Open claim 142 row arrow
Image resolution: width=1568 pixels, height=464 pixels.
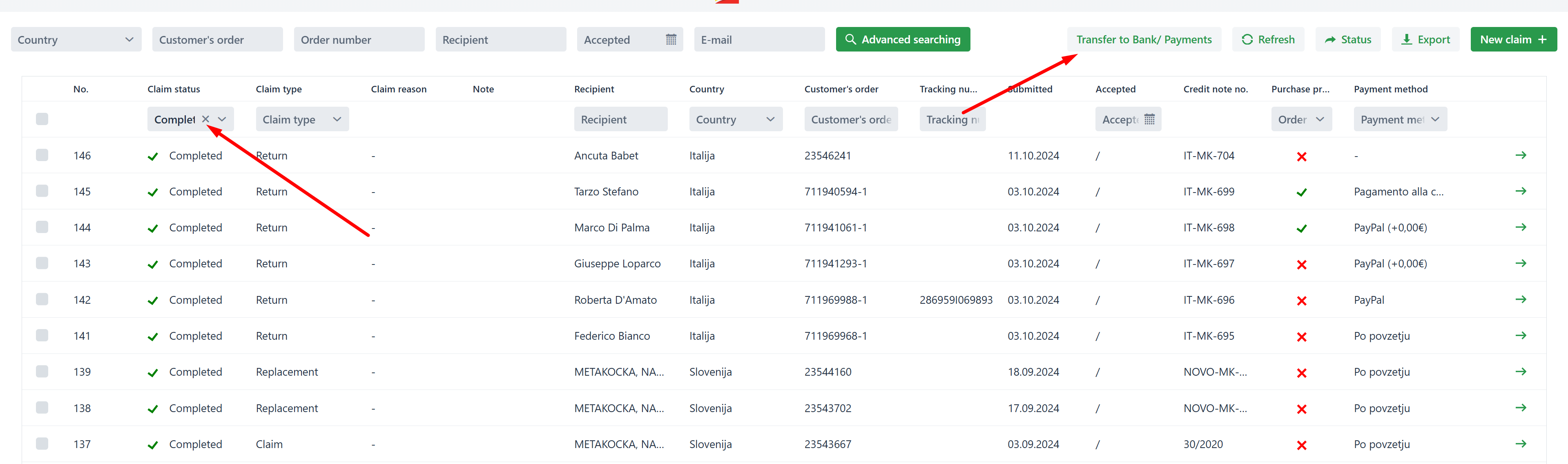tap(1520, 300)
